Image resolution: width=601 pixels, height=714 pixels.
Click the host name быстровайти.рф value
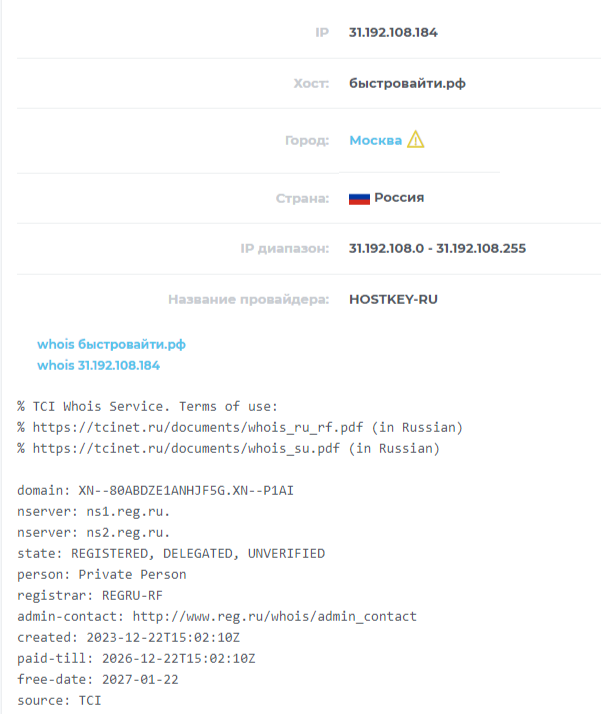pos(407,83)
